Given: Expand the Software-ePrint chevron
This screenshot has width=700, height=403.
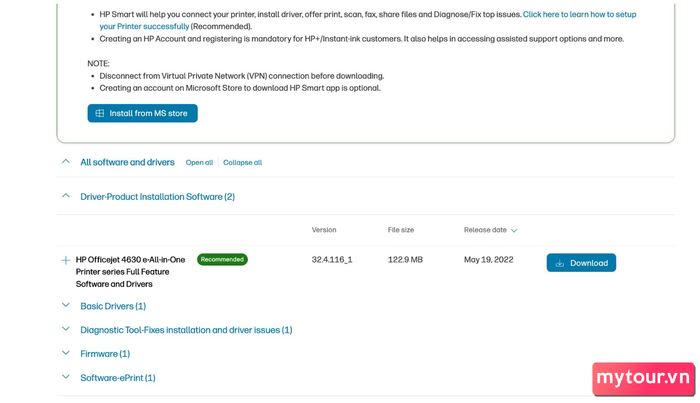Looking at the screenshot, I should pyautogui.click(x=66, y=377).
